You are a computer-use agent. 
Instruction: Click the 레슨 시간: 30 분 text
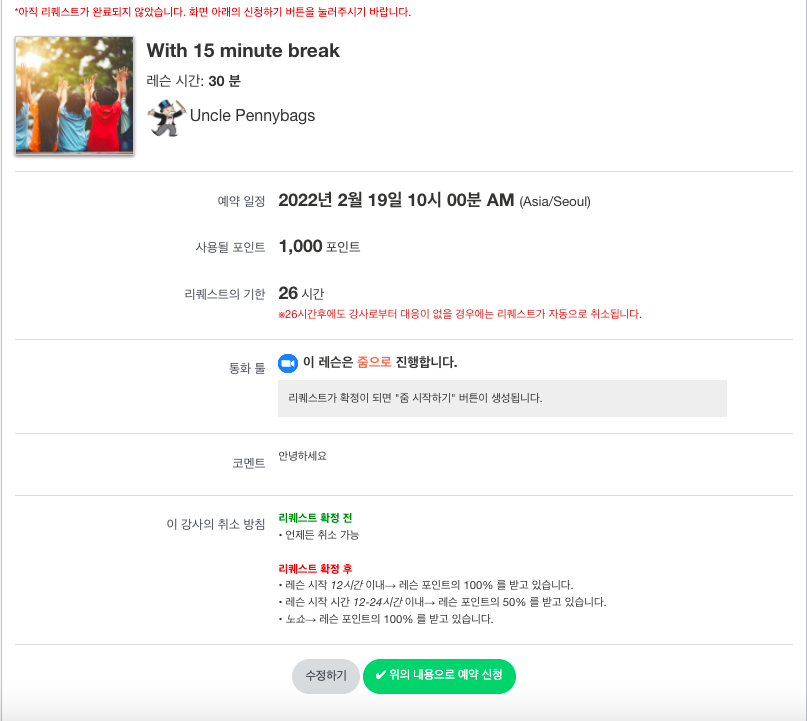pyautogui.click(x=194, y=81)
